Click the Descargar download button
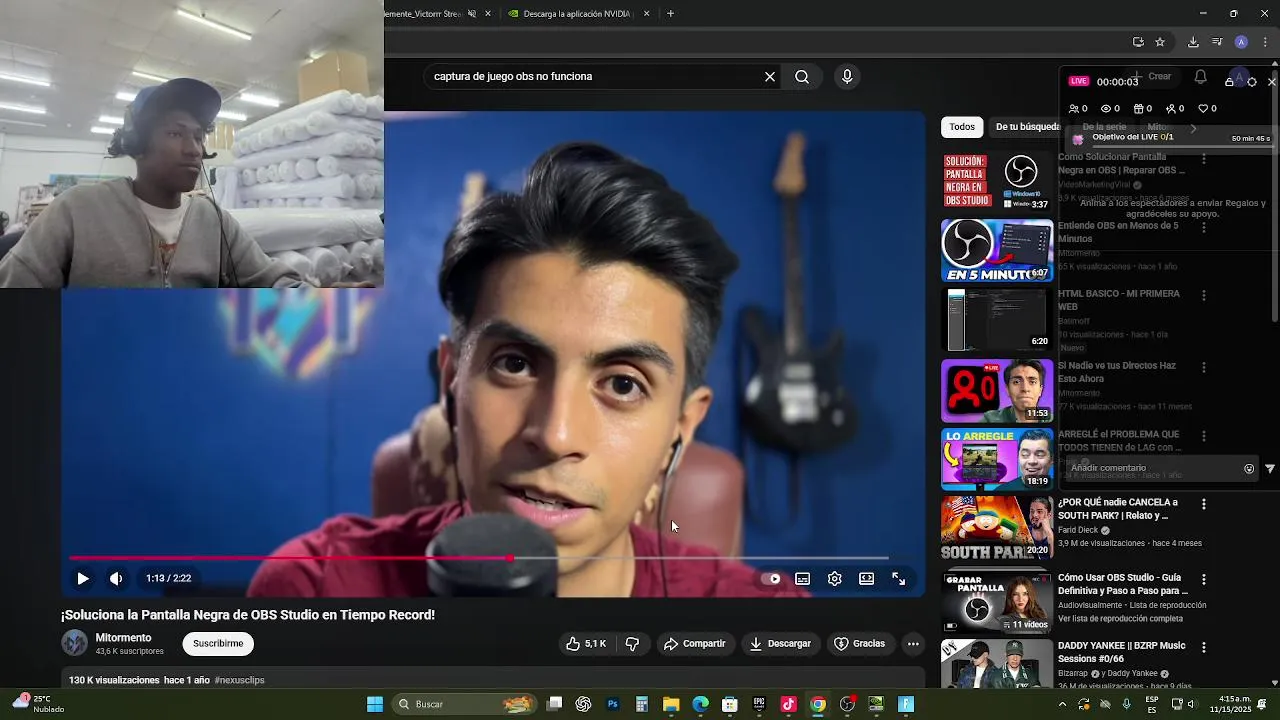This screenshot has width=1280, height=720. (780, 644)
